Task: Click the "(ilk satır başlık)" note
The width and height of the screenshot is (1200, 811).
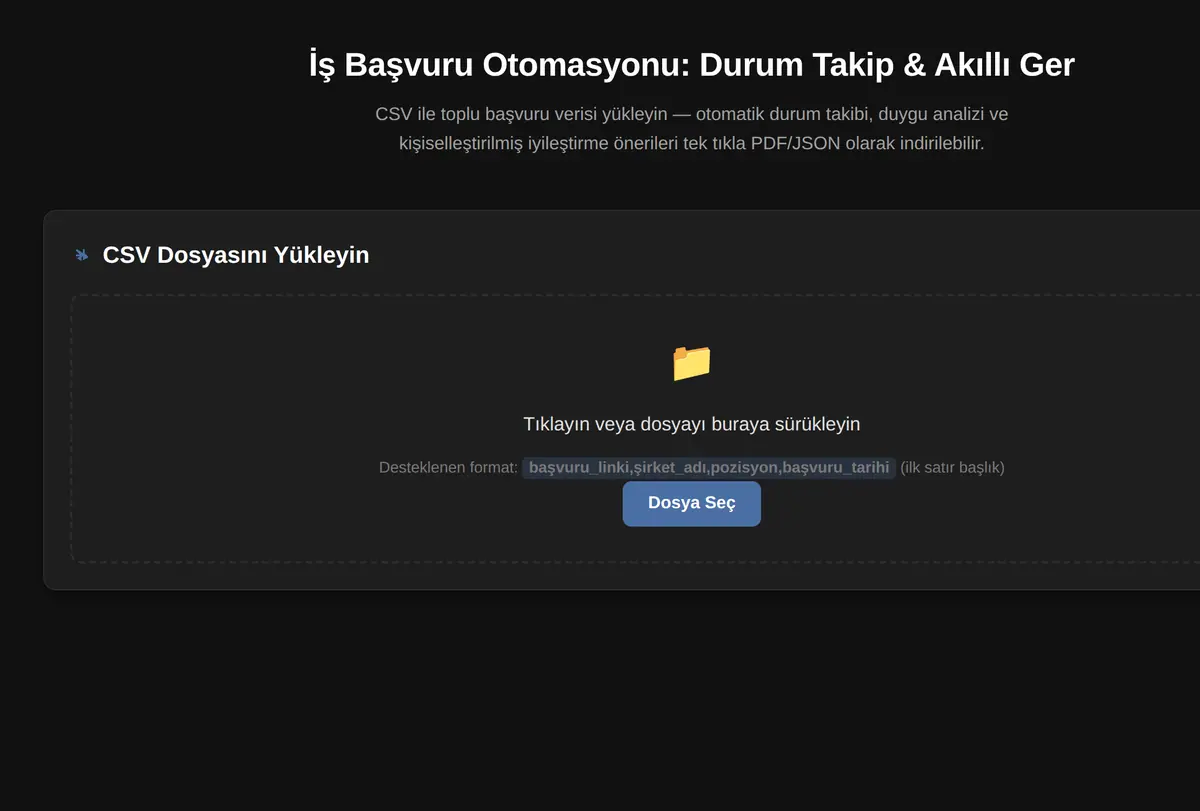Action: tap(952, 468)
